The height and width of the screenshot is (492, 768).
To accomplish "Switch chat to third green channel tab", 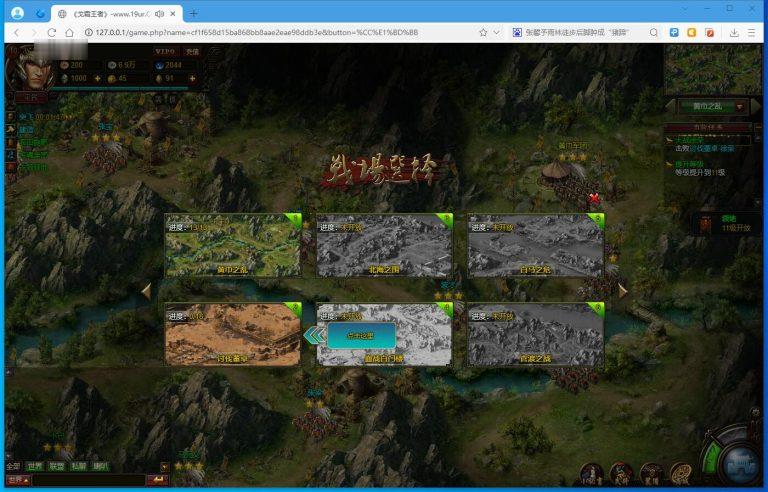I will coord(57,466).
